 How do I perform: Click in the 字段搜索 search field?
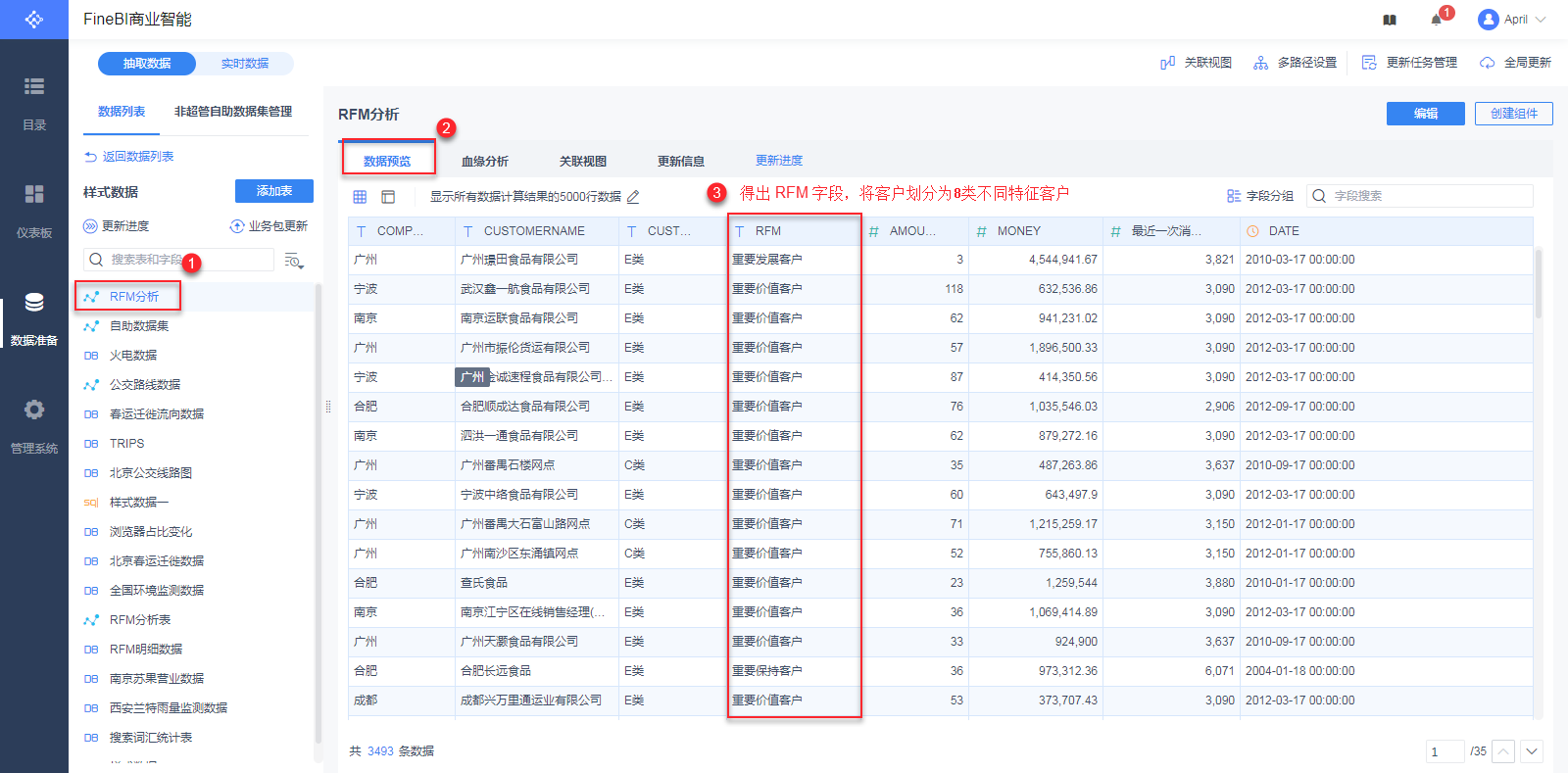click(x=1421, y=196)
